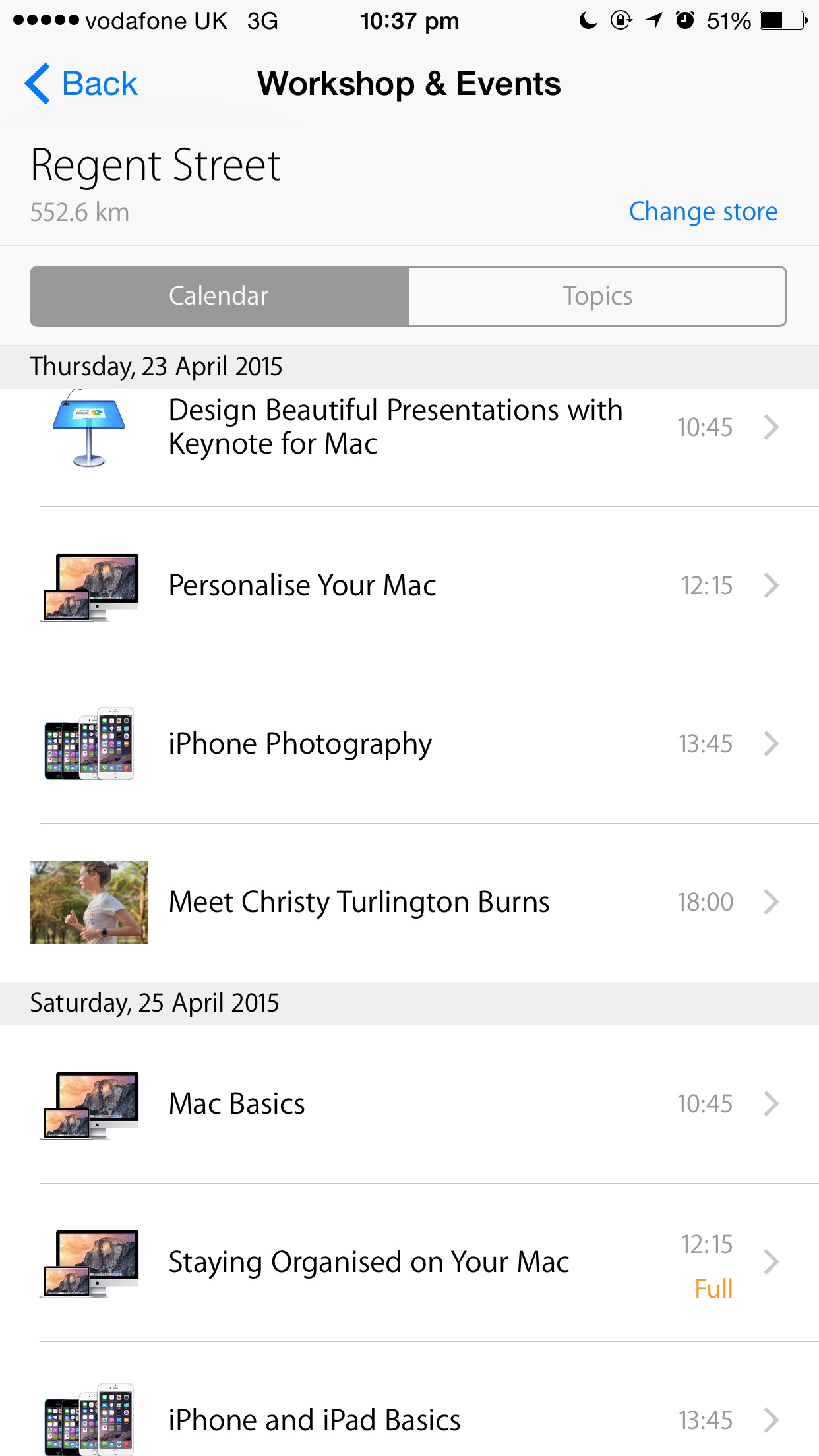Tap the iPhone and iPad Basics icon
Viewport: 819px width, 1456px height.
coord(89,1420)
